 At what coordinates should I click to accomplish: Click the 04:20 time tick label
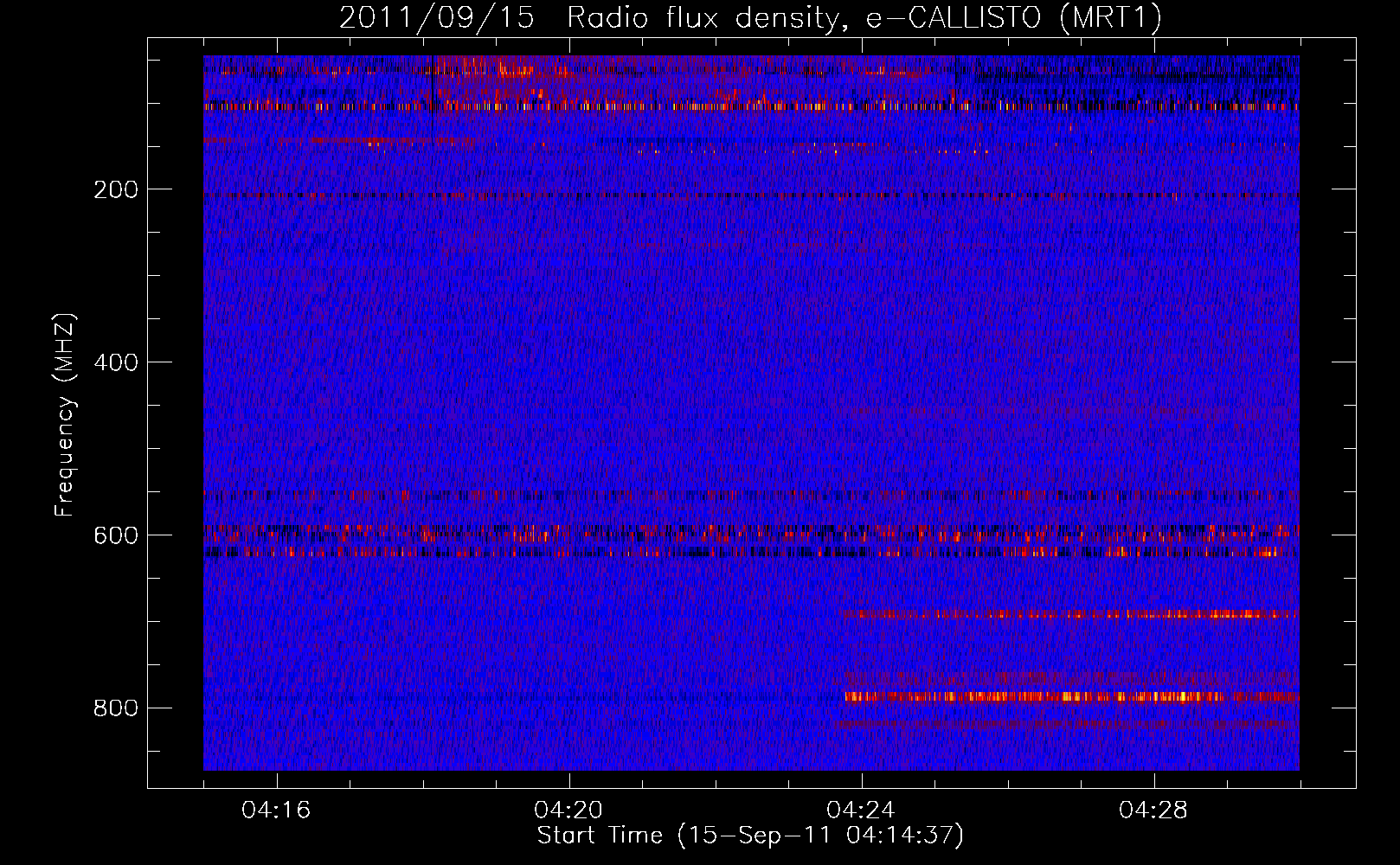coord(568,811)
